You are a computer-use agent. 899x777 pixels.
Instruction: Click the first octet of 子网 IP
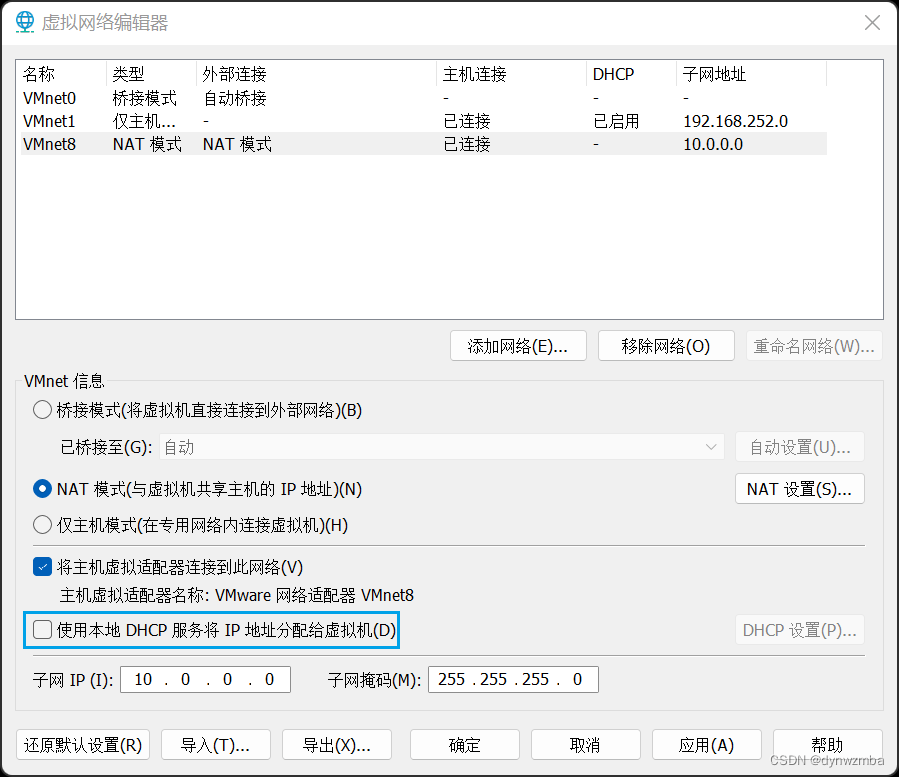[143, 680]
